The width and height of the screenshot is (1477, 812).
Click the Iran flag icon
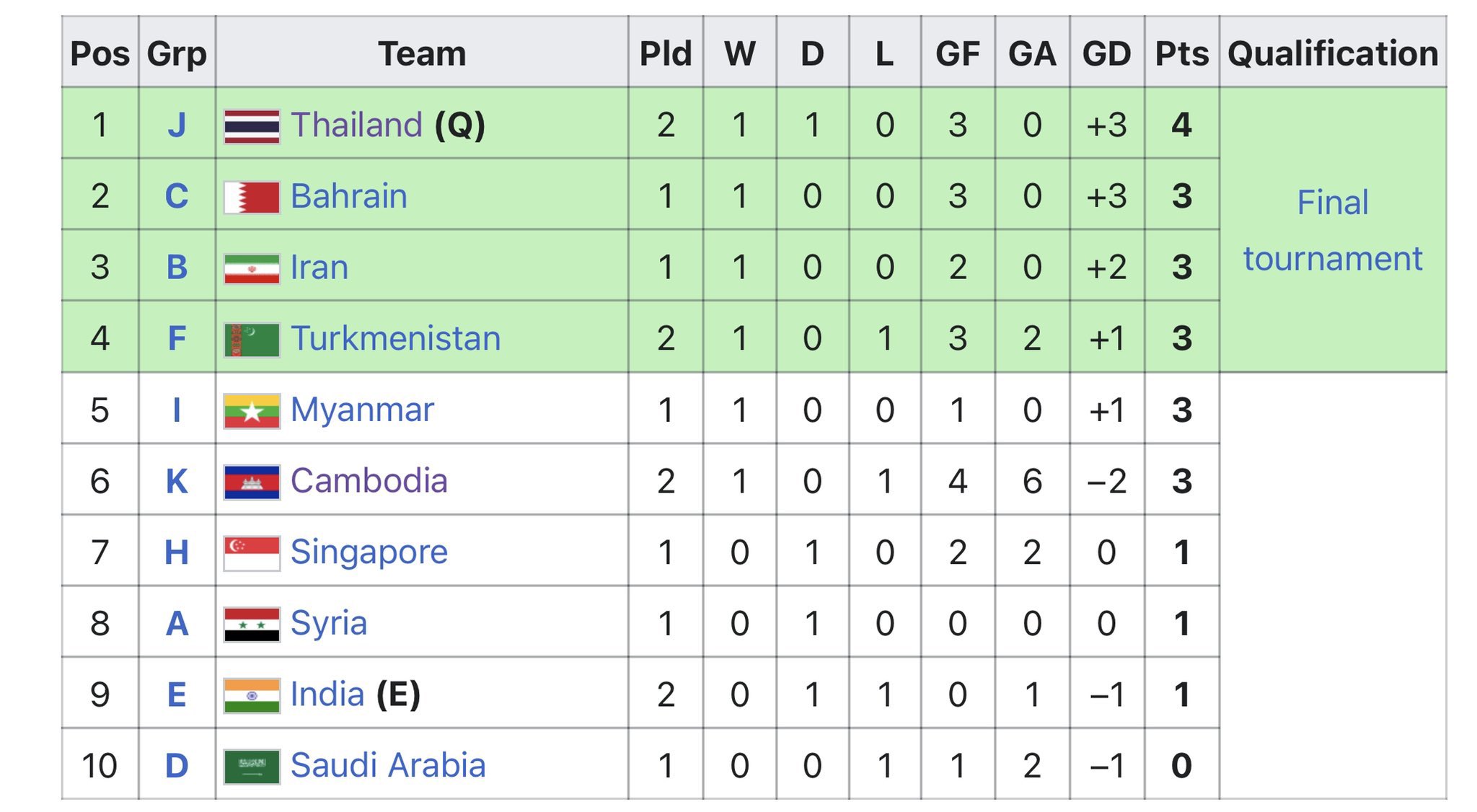[252, 268]
